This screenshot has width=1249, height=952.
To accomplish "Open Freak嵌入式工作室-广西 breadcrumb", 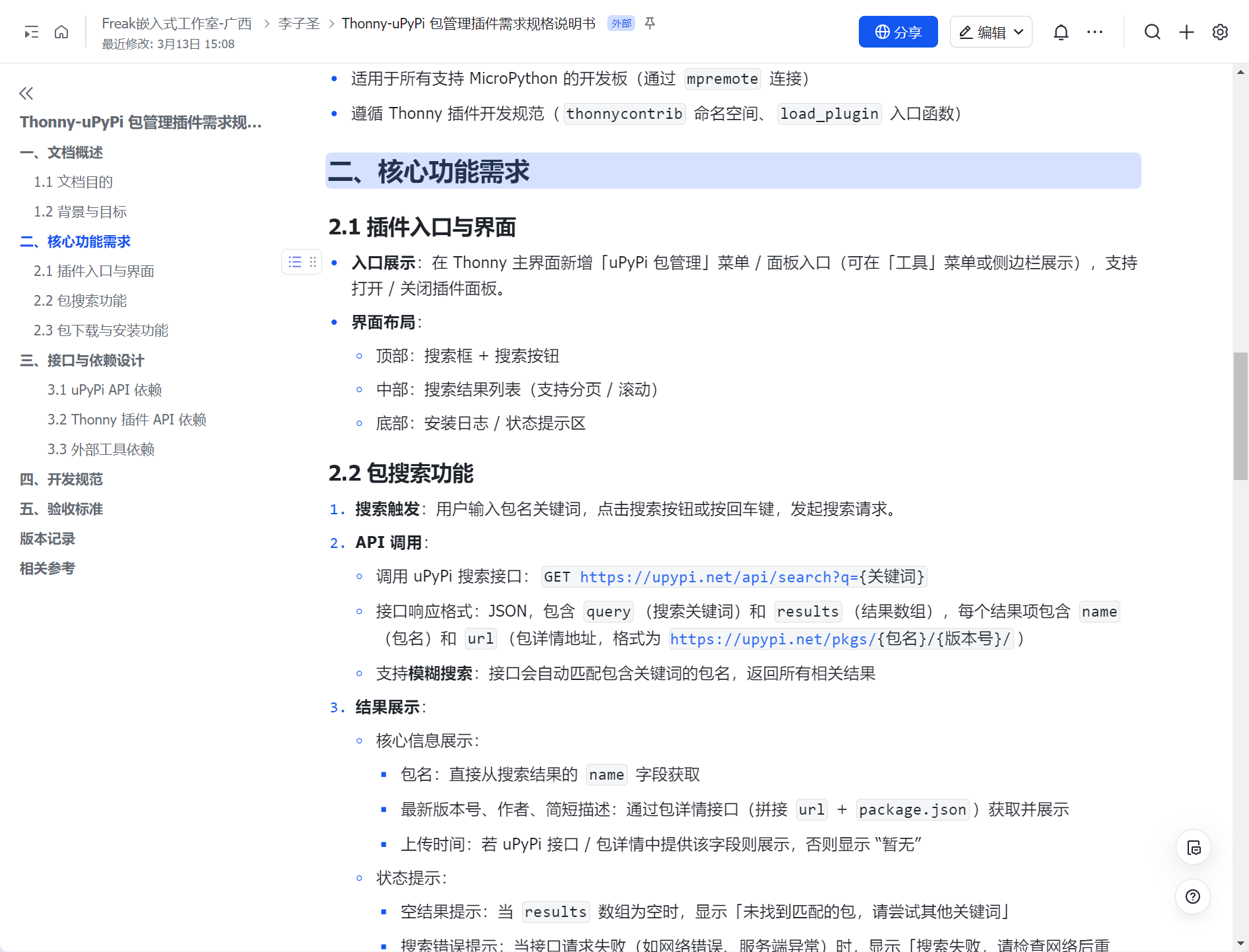I will (x=177, y=24).
